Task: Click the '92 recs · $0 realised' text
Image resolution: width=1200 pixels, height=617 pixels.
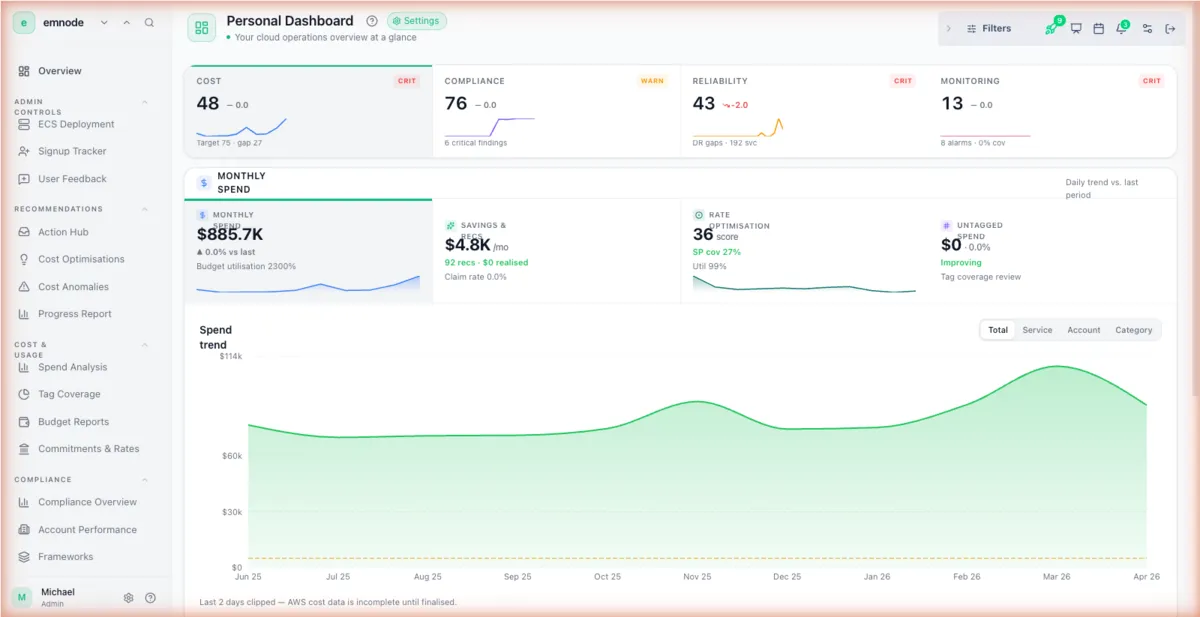Action: coord(486,263)
